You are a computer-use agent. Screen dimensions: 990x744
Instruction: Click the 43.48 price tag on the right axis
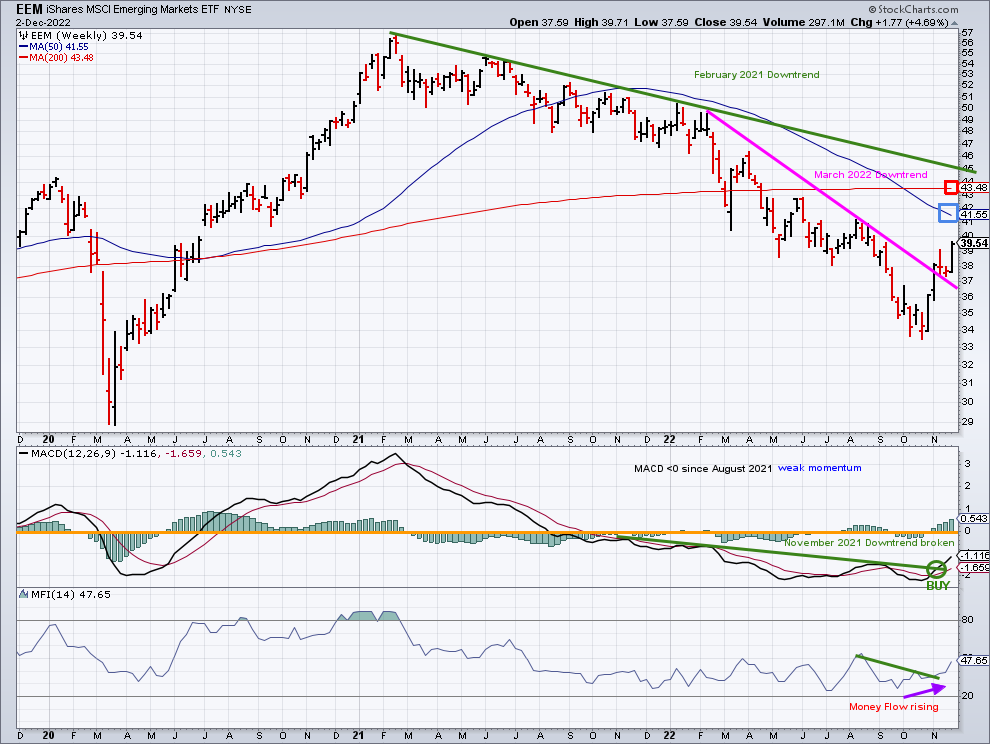(974, 188)
